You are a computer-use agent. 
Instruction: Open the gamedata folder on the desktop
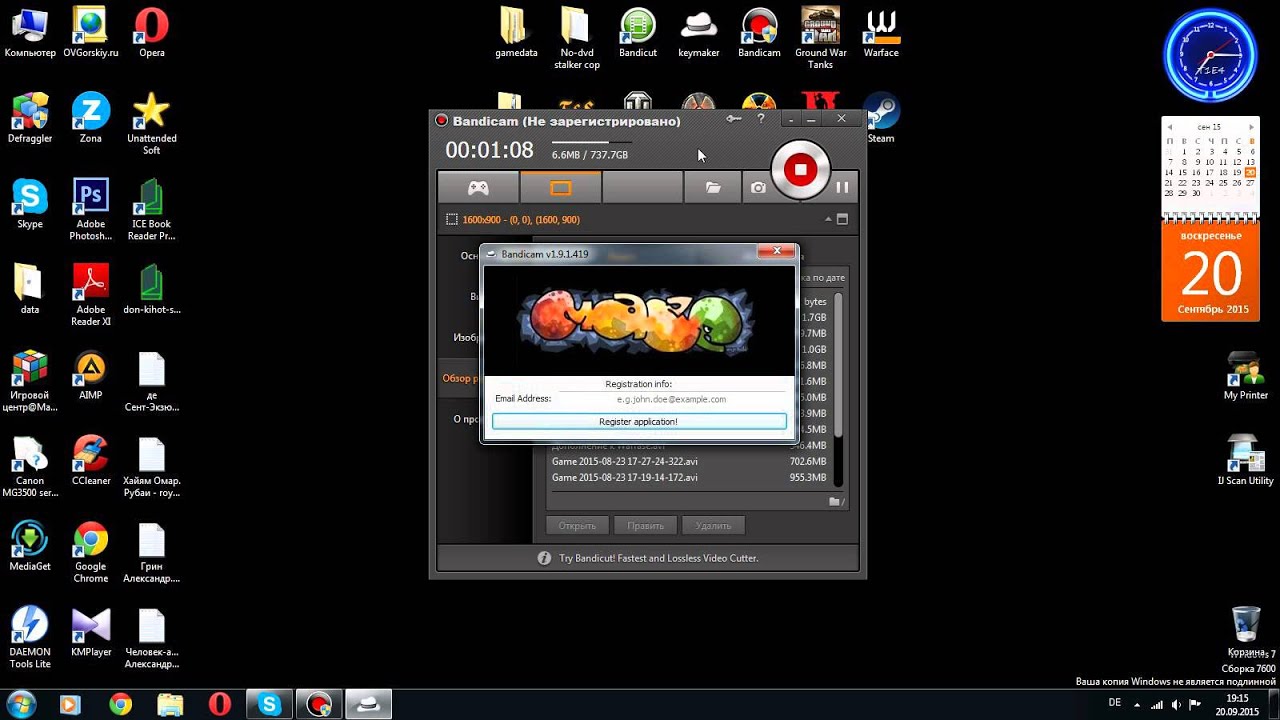pos(516,33)
